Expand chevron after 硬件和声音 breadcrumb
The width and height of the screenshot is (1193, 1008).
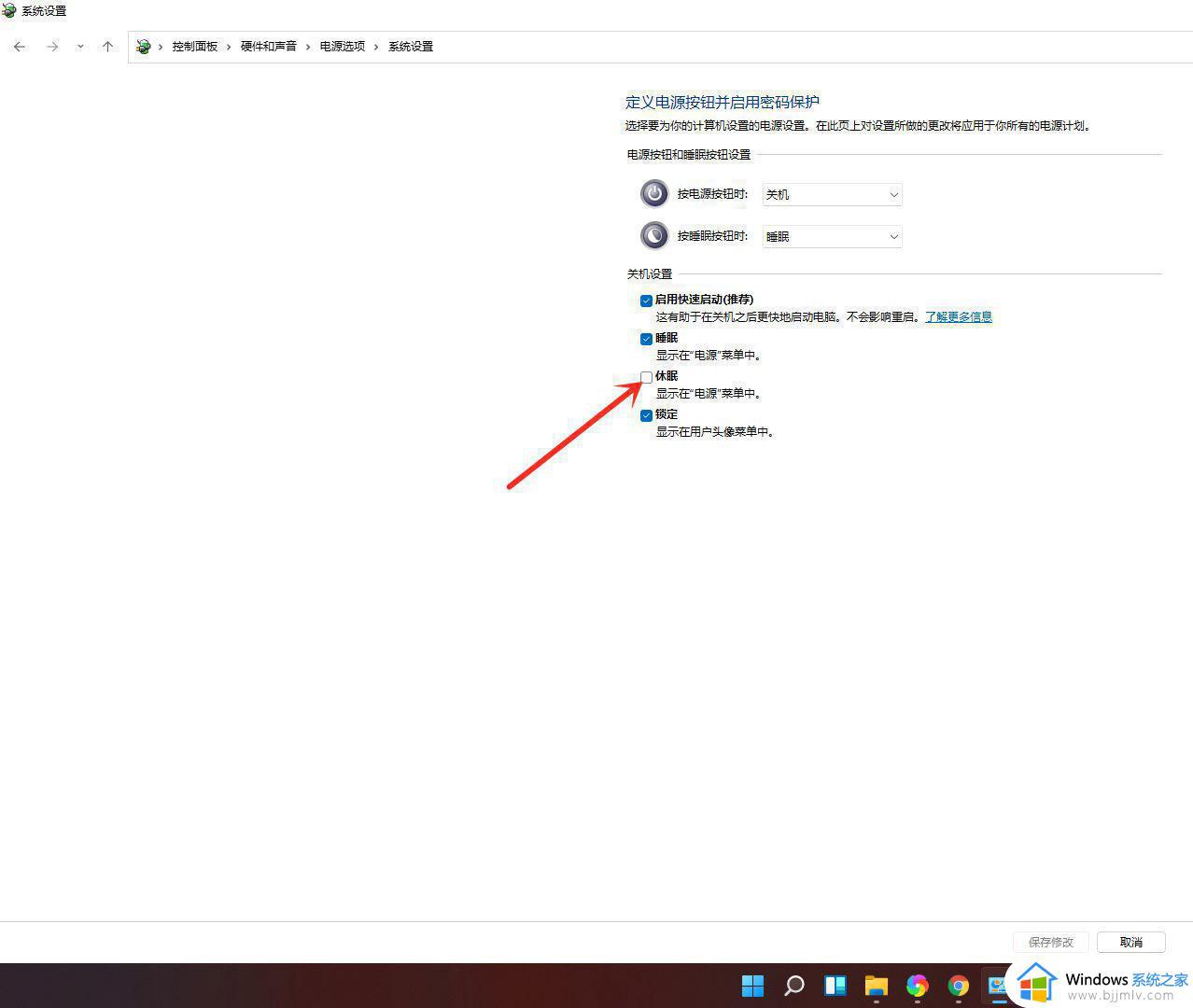pyautogui.click(x=308, y=47)
